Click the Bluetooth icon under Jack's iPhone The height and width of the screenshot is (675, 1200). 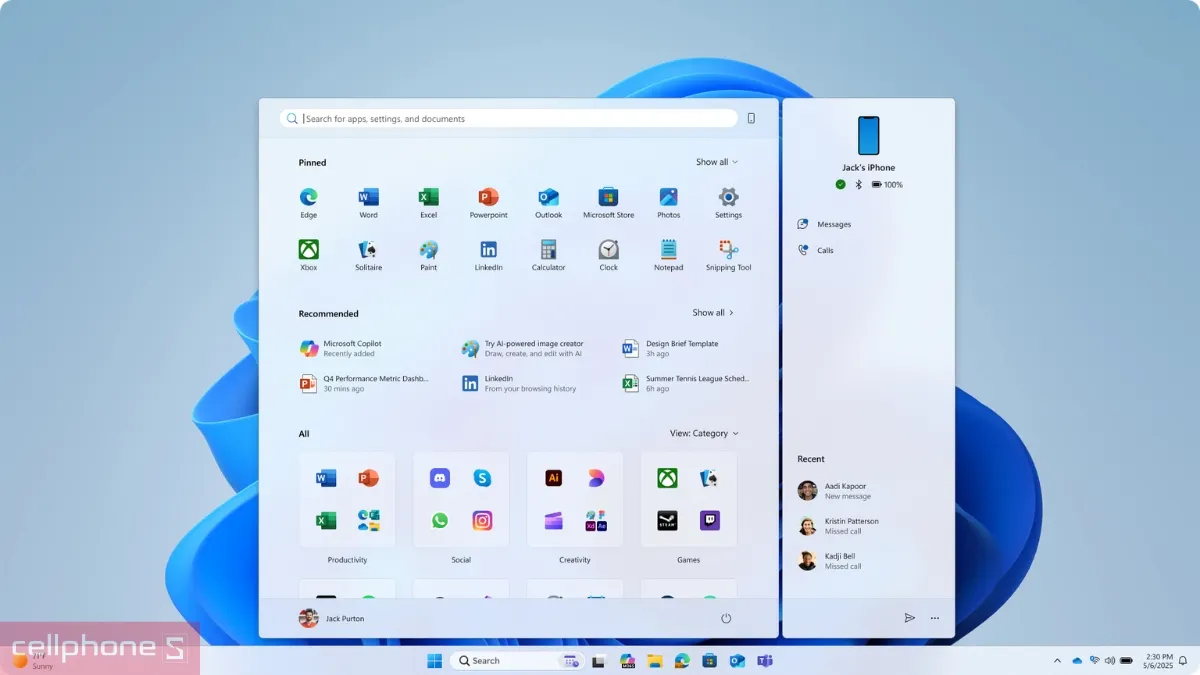click(858, 185)
